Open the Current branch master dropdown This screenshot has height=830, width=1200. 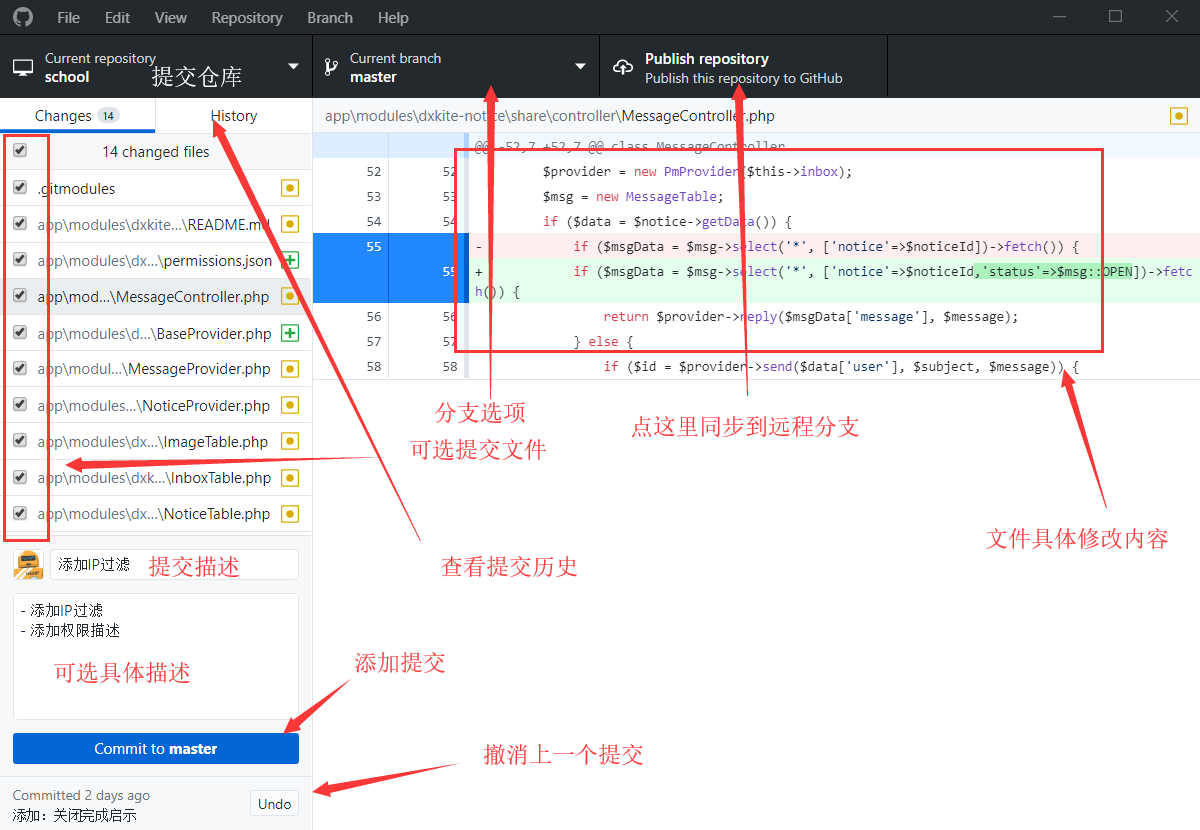pos(455,67)
